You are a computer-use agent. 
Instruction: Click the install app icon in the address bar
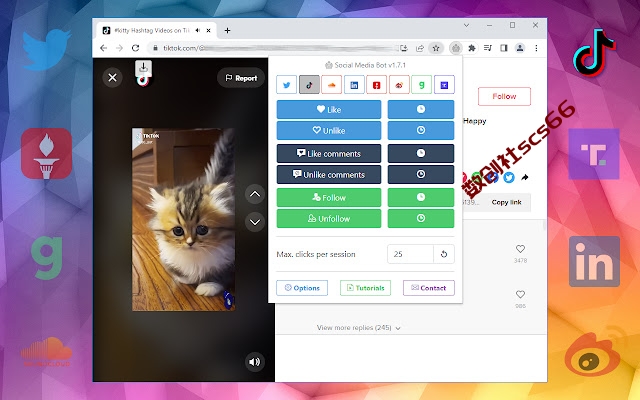404,48
